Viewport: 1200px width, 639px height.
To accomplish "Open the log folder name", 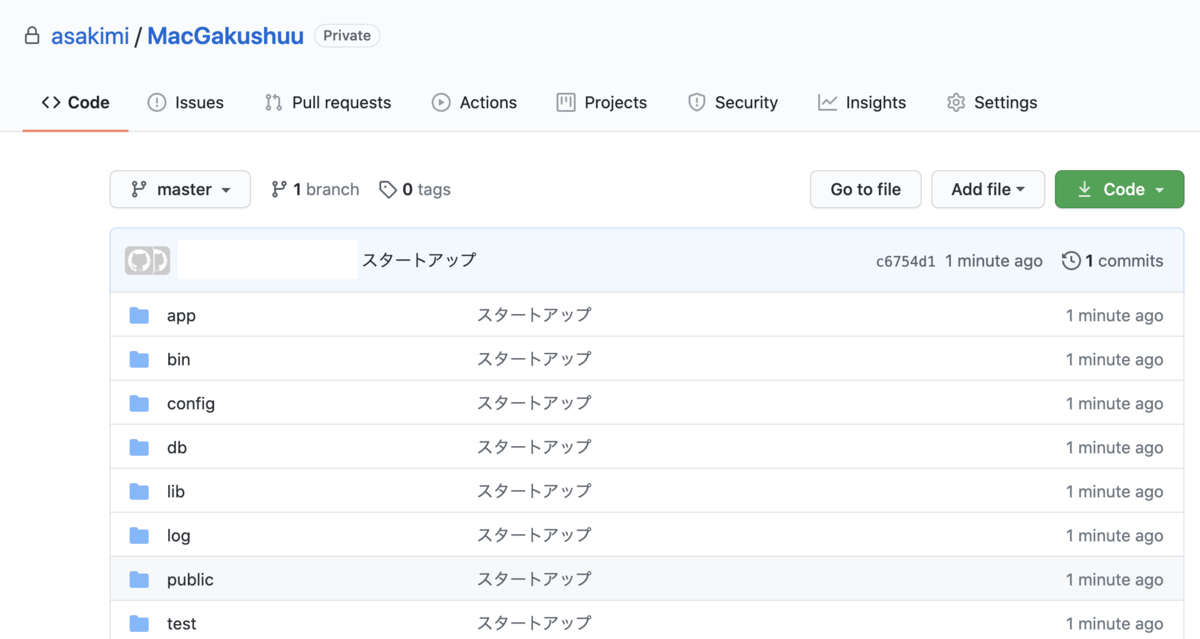I will [178, 536].
